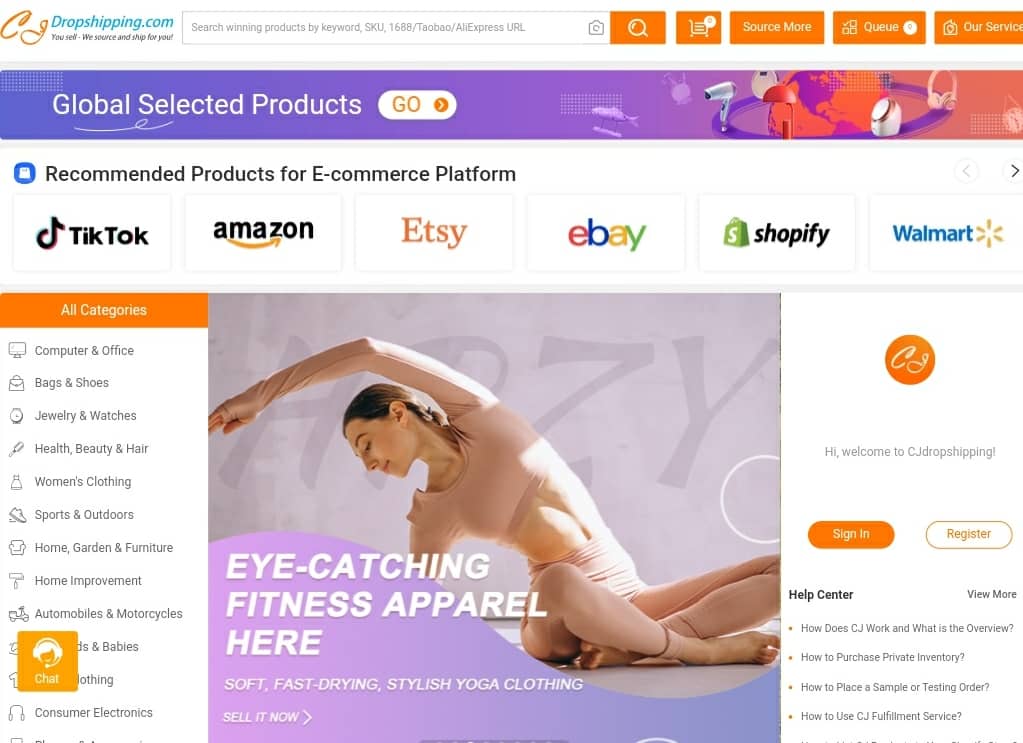
Task: Select the Amazon platform card
Action: click(x=263, y=233)
